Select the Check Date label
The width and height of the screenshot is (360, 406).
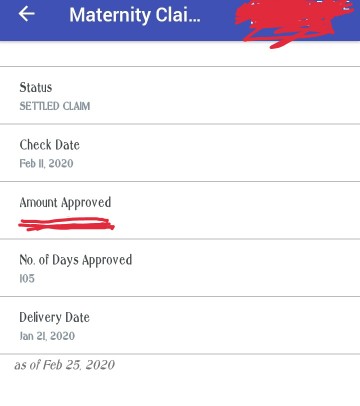click(x=50, y=145)
